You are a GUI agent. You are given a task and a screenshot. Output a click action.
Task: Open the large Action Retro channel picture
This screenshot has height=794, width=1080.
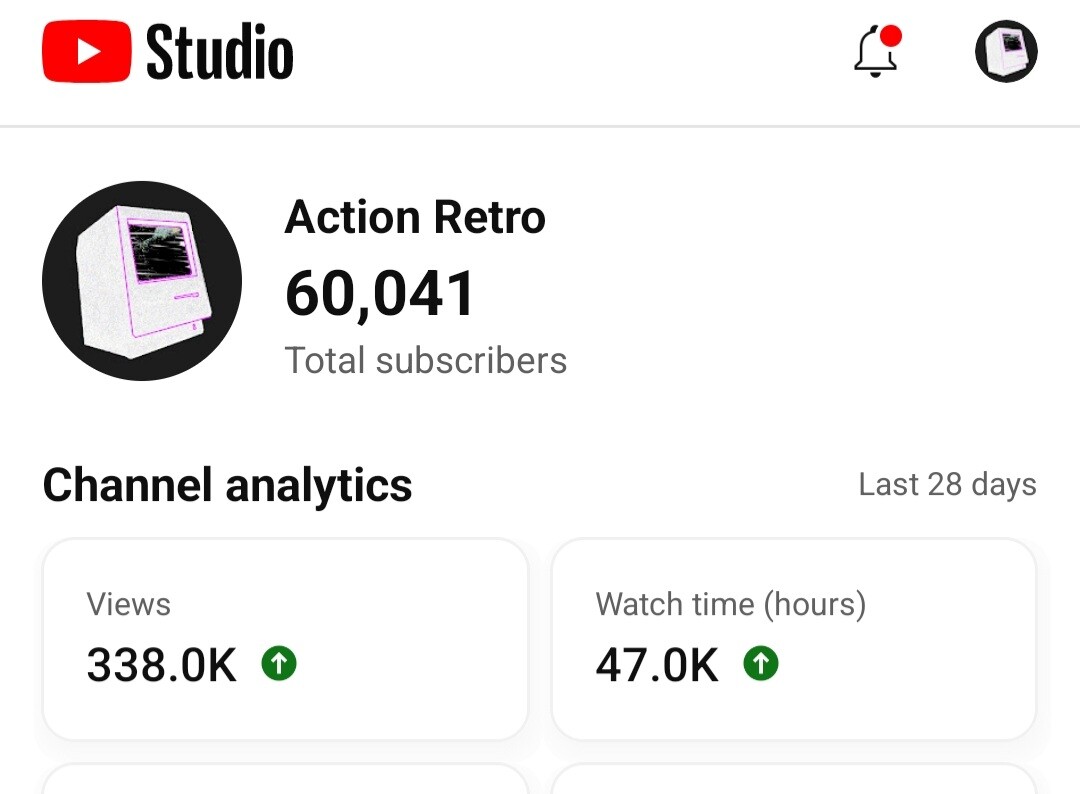(142, 281)
